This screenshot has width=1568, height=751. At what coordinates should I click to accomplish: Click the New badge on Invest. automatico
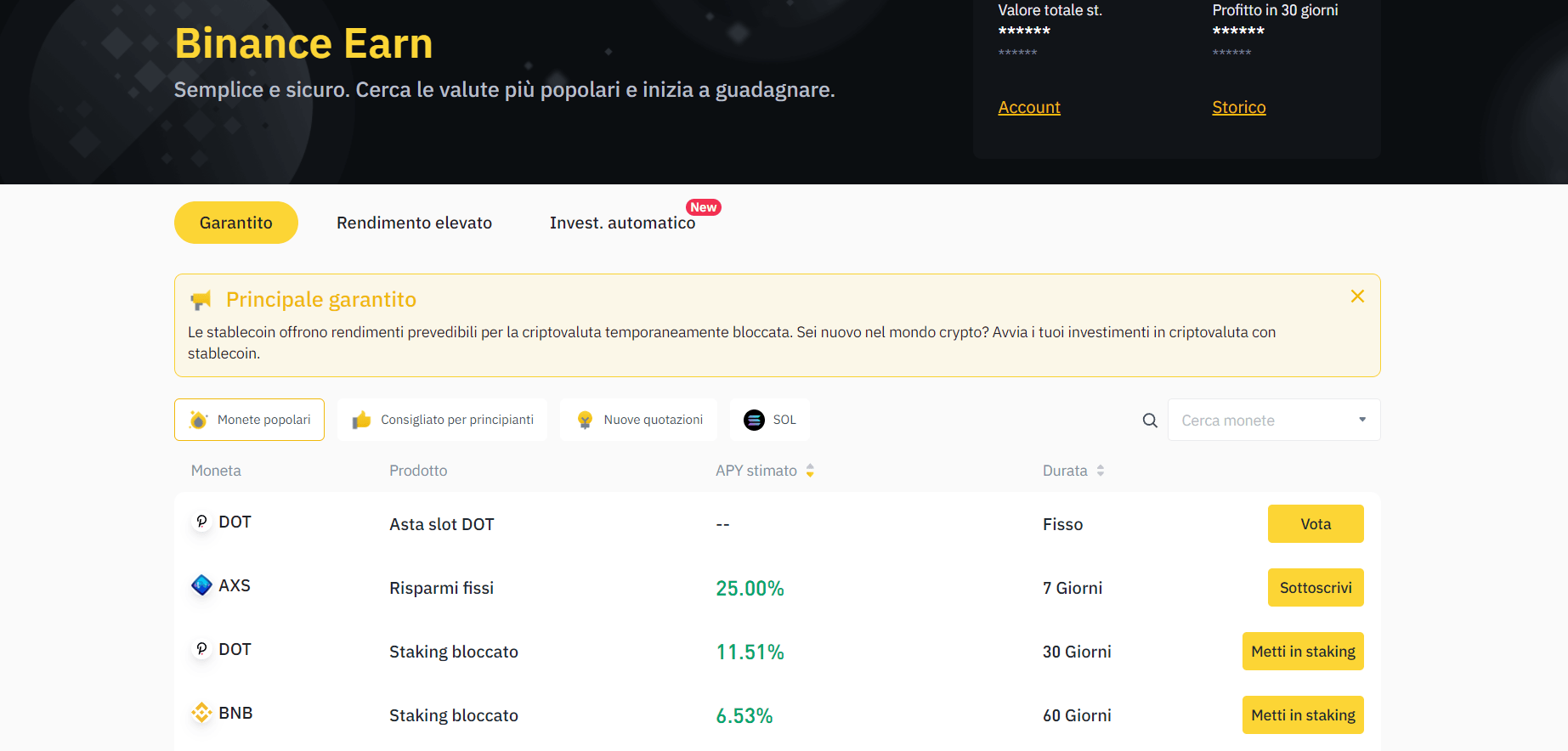704,207
